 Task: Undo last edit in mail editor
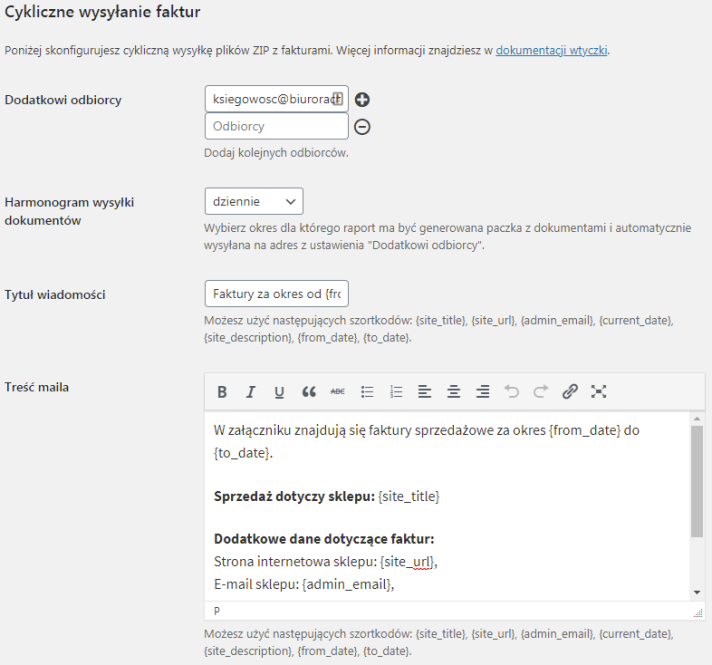(x=511, y=392)
